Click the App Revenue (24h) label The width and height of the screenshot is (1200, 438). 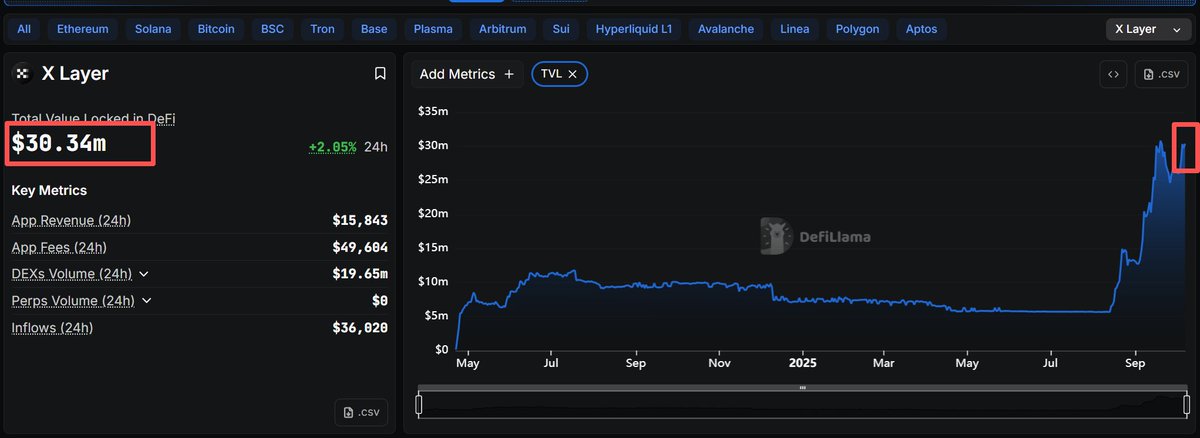coord(71,220)
